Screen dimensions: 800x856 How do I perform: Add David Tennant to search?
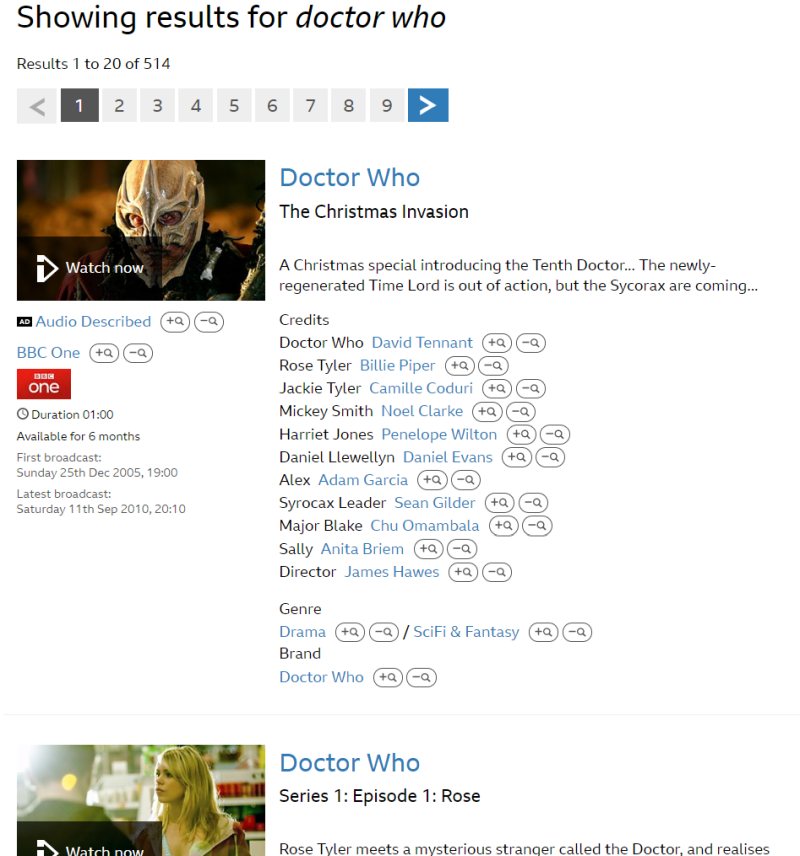[x=496, y=343]
